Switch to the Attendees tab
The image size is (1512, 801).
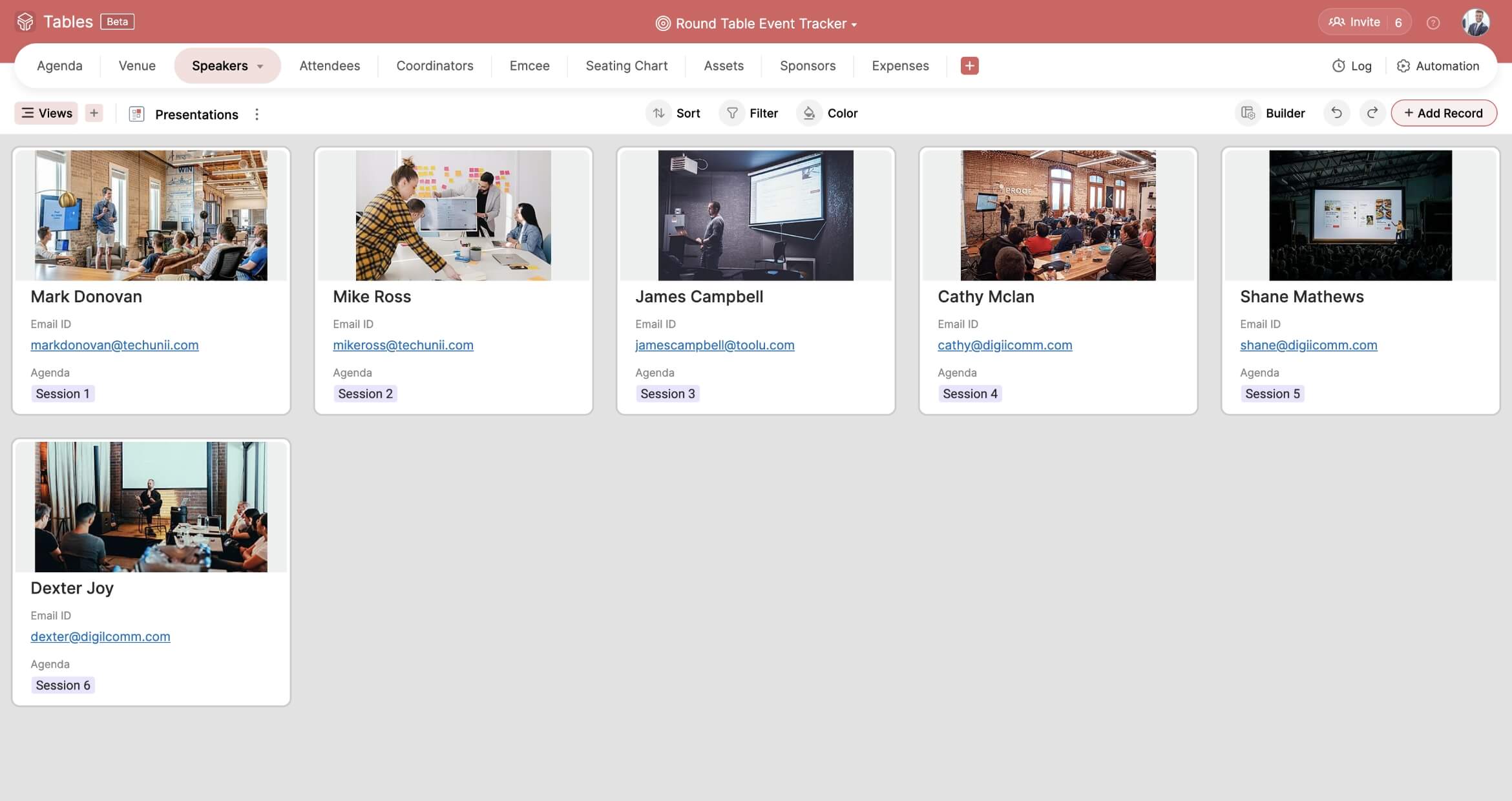pos(330,66)
